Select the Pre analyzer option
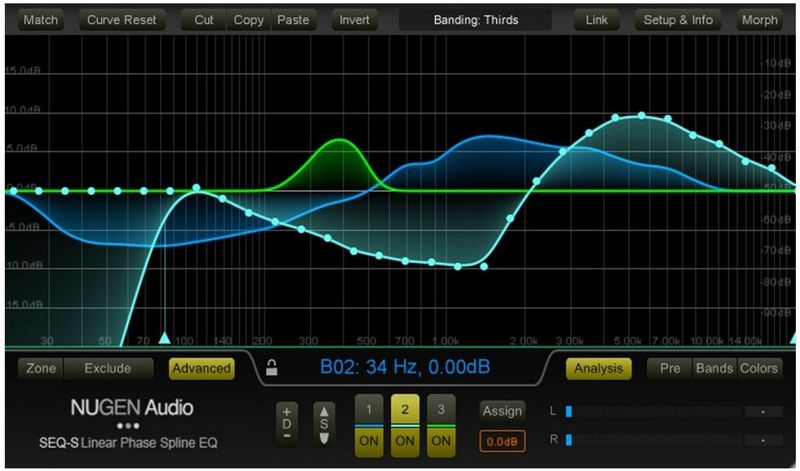 pos(669,368)
